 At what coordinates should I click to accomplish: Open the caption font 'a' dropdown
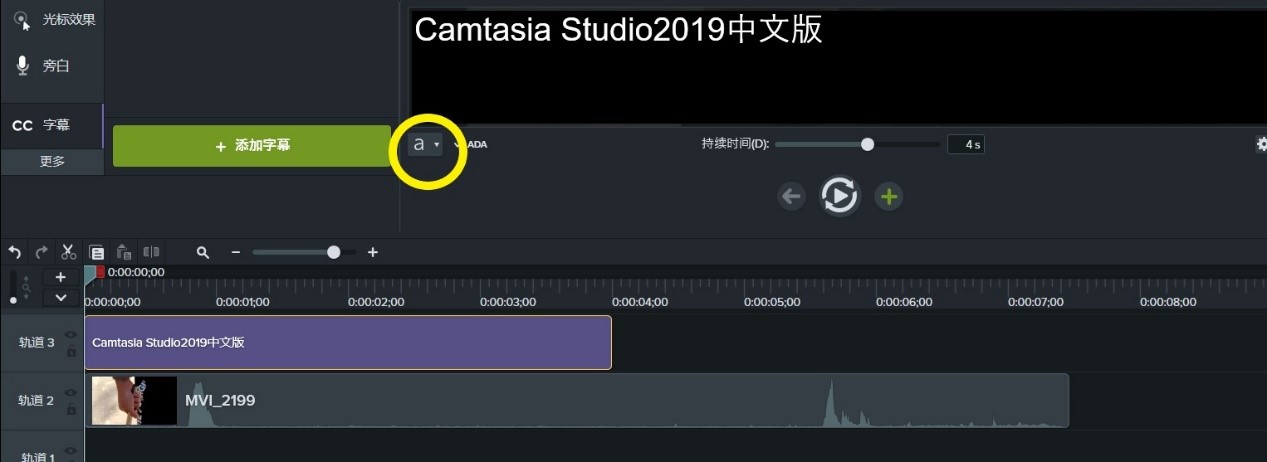pos(425,145)
